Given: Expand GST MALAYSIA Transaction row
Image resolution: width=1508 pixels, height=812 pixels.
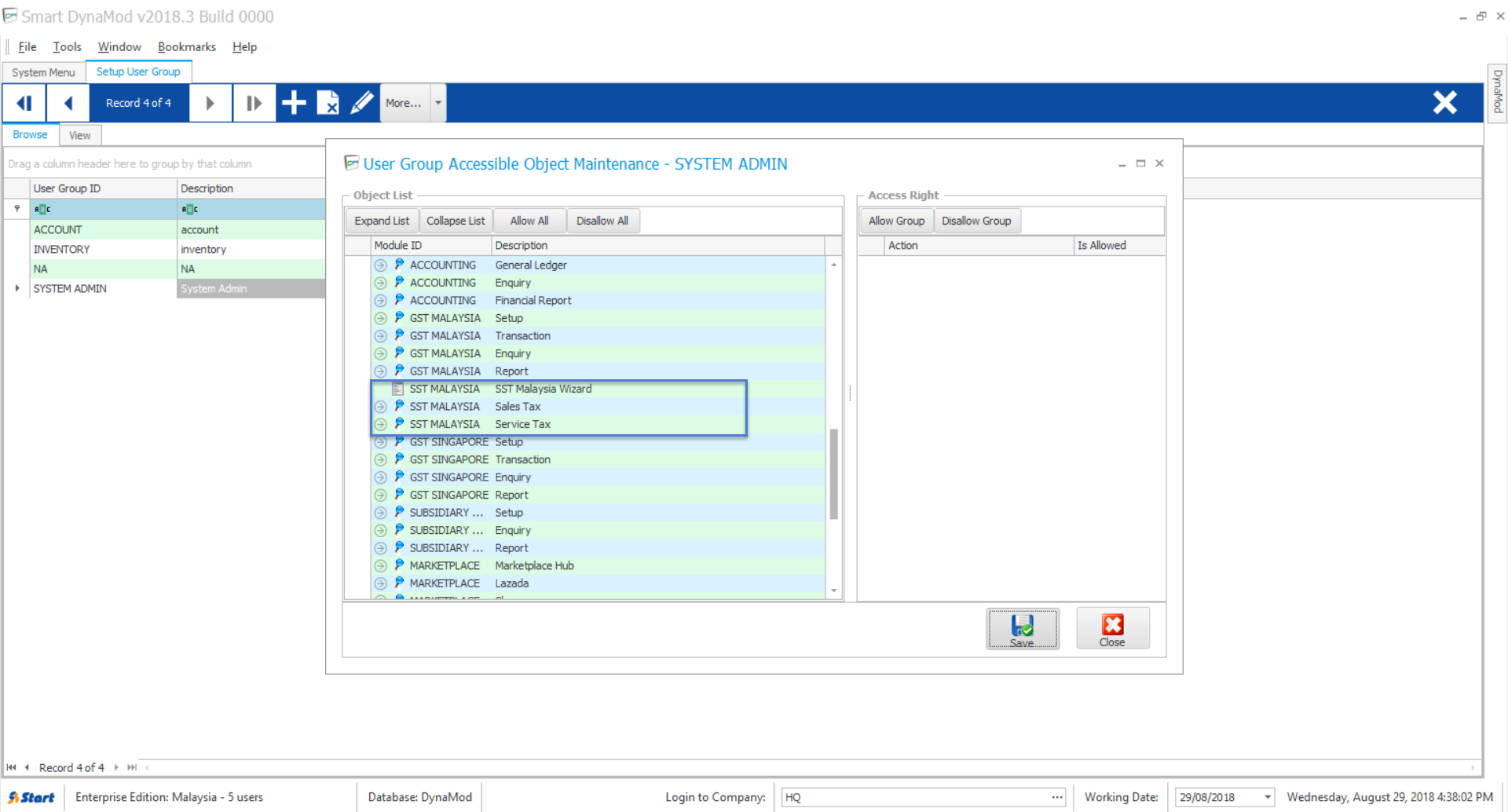Looking at the screenshot, I should (381, 336).
